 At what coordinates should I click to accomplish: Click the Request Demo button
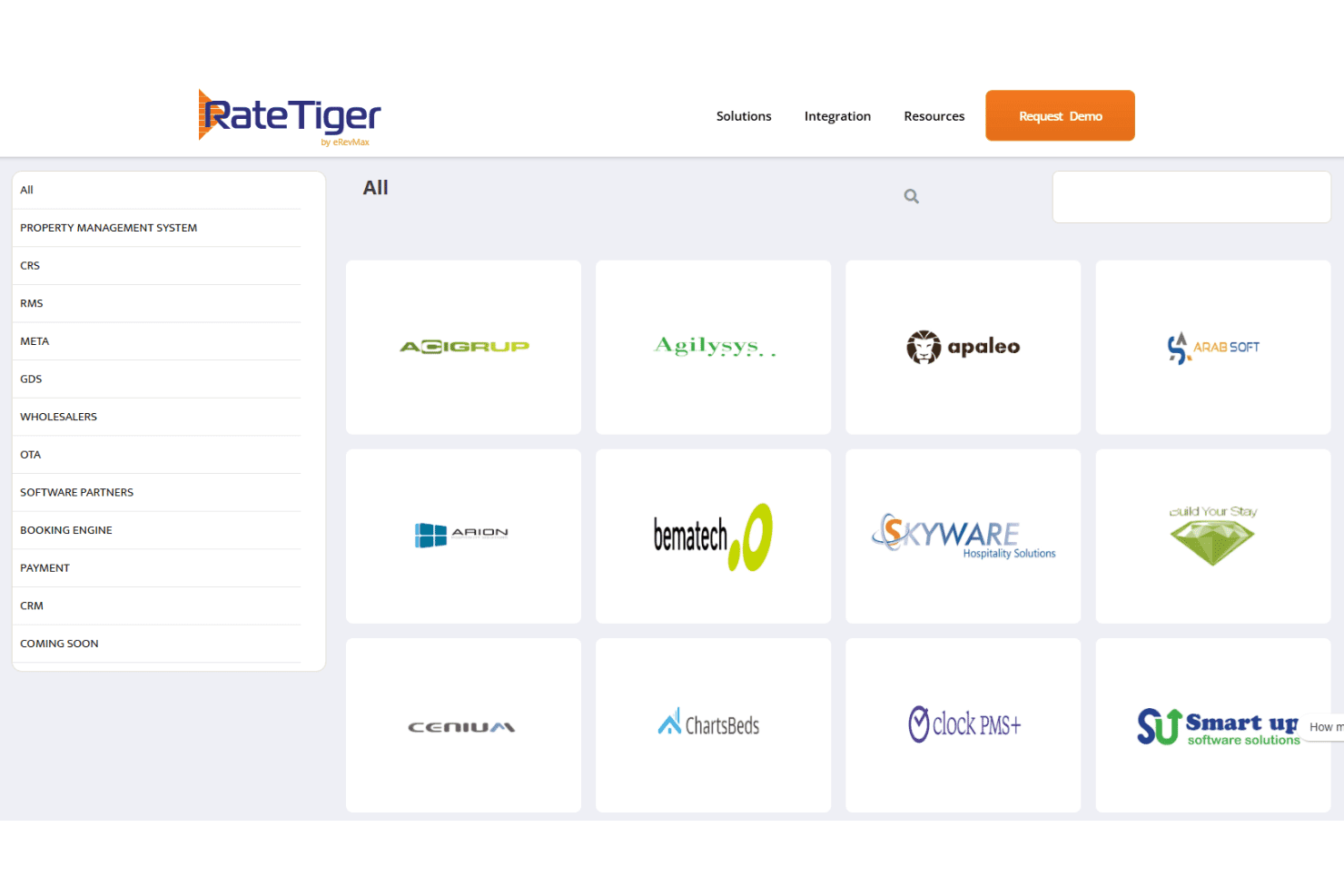pyautogui.click(x=1060, y=115)
